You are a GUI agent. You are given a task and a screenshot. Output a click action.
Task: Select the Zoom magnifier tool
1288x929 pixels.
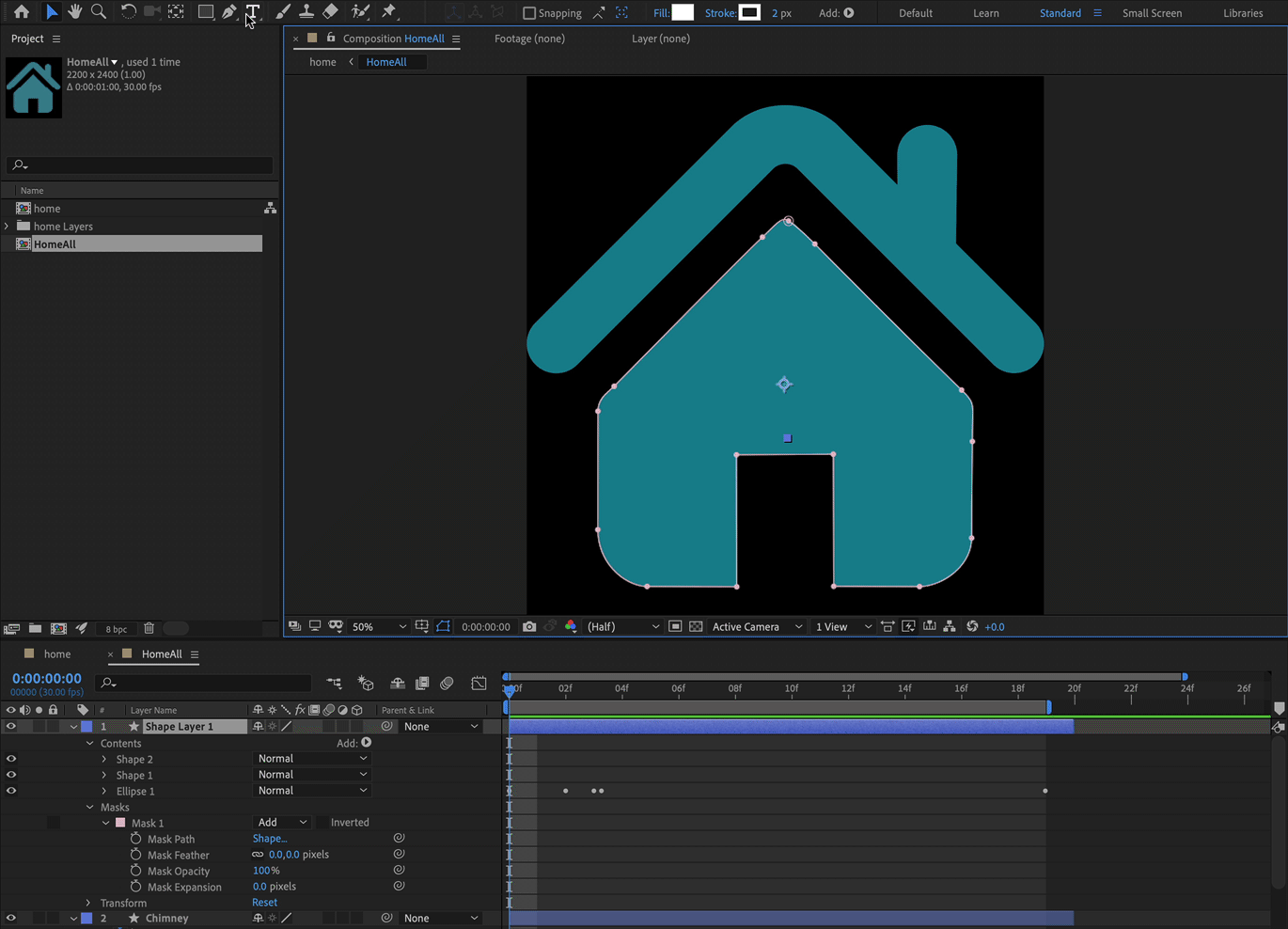pyautogui.click(x=99, y=12)
